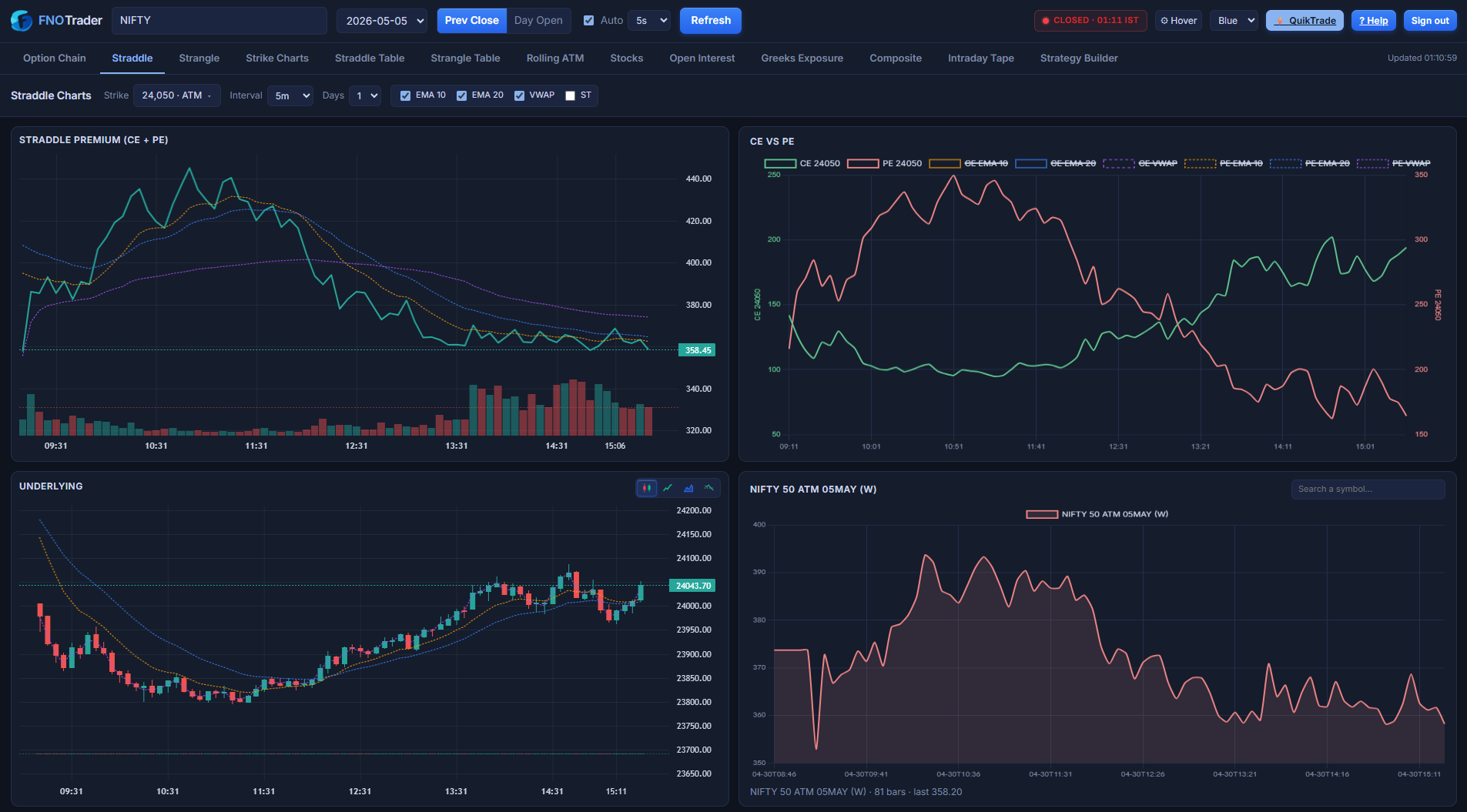Toggle NIFTY 50 ATM 05MAY (W) legend

click(x=1097, y=514)
